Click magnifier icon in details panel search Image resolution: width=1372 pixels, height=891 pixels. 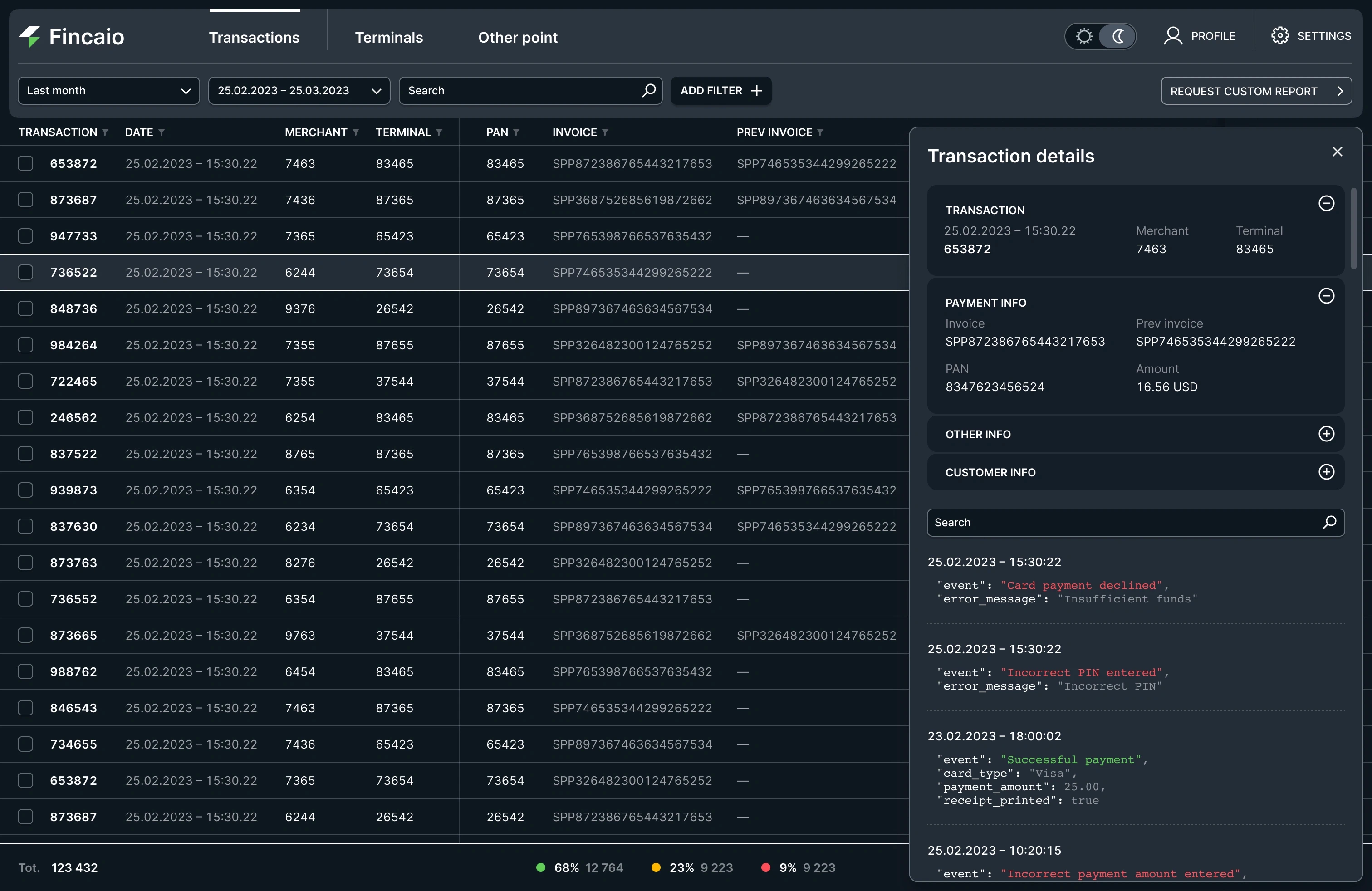click(1329, 522)
